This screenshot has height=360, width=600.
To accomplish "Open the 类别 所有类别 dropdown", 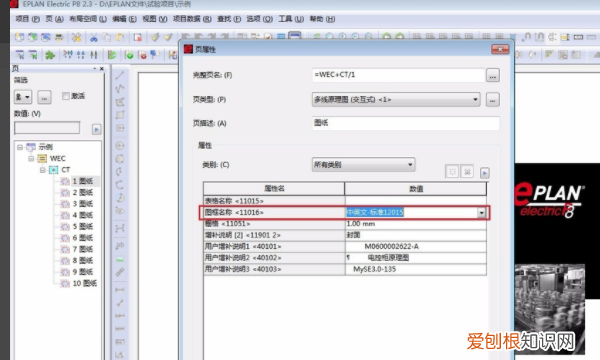I will (364, 165).
